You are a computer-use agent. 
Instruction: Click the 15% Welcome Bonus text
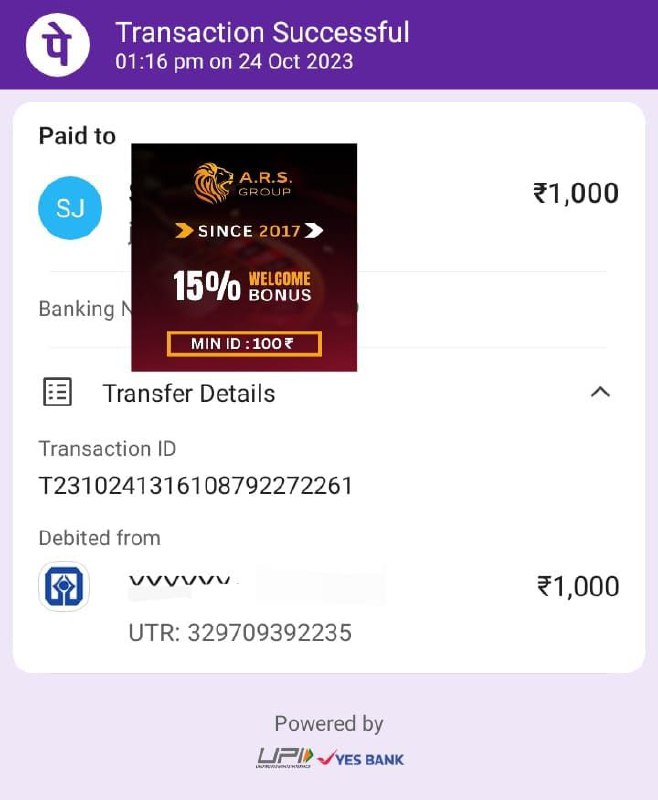tap(242, 285)
